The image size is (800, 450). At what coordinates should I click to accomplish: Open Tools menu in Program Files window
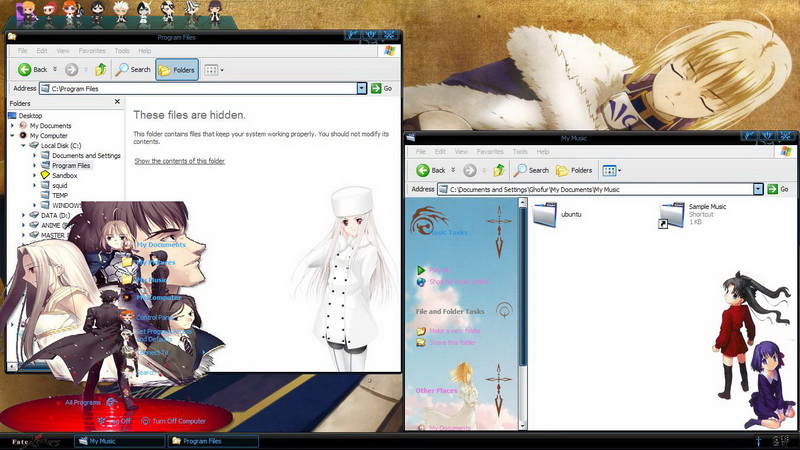tap(122, 51)
